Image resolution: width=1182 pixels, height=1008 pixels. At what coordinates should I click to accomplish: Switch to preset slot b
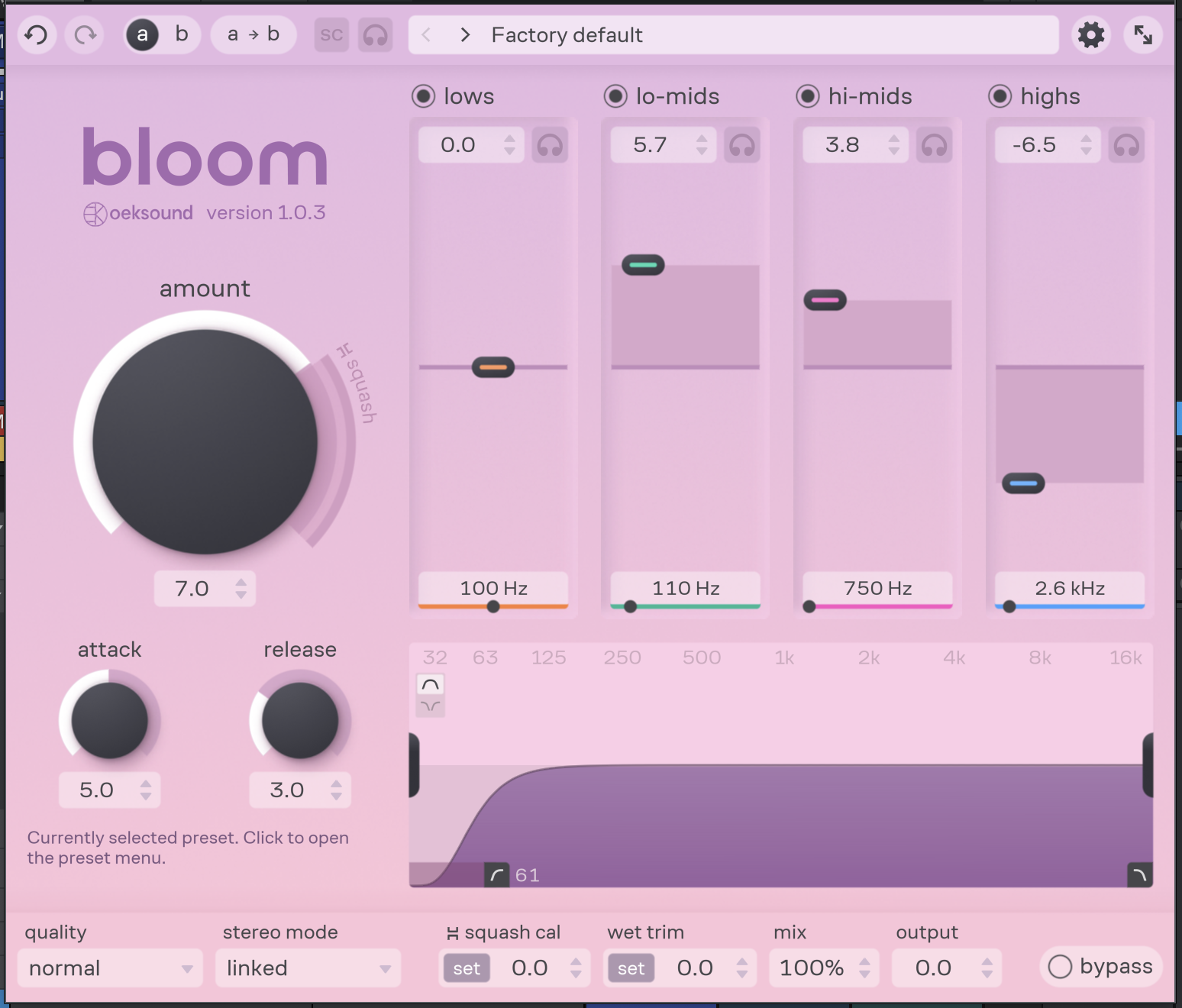pos(181,34)
